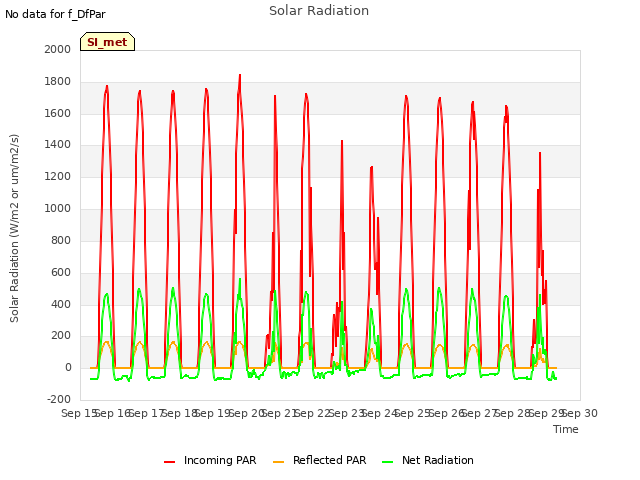Click the 800 y-axis tick label
Image resolution: width=640 pixels, height=480 pixels.
click(61, 240)
